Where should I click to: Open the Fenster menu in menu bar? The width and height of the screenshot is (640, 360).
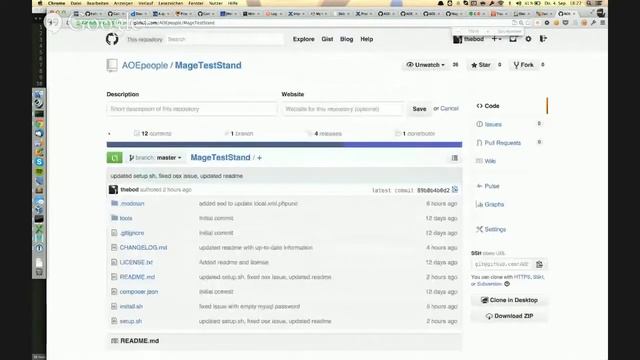(x=196, y=3)
